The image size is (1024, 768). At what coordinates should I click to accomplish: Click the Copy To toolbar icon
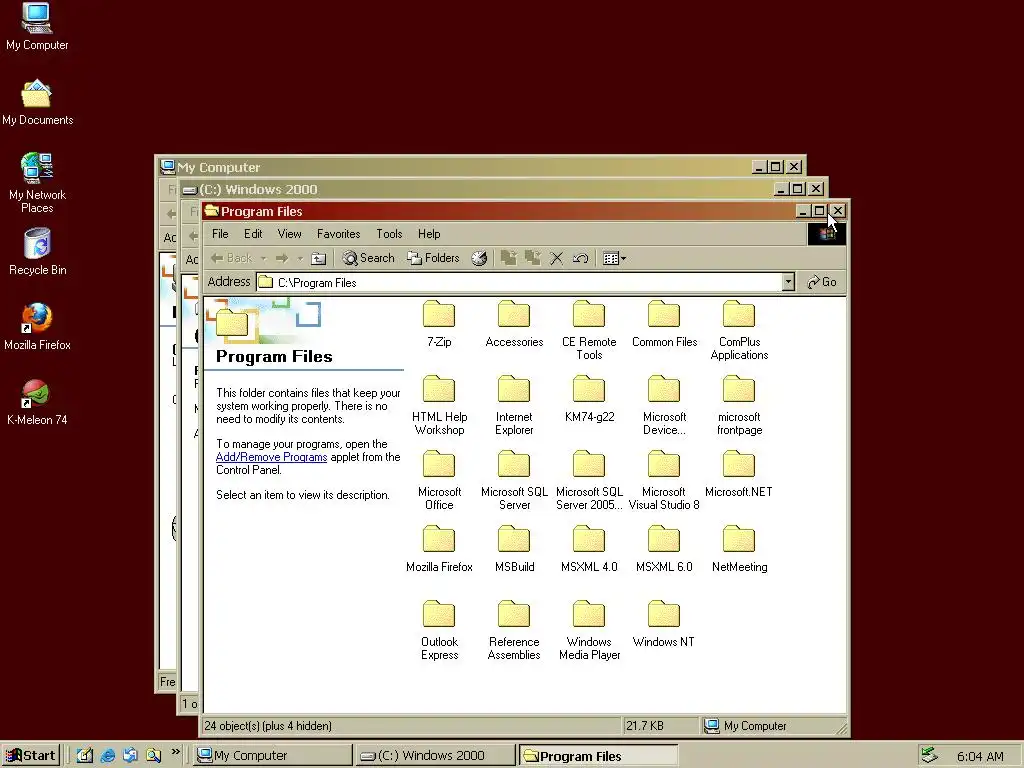pyautogui.click(x=533, y=259)
